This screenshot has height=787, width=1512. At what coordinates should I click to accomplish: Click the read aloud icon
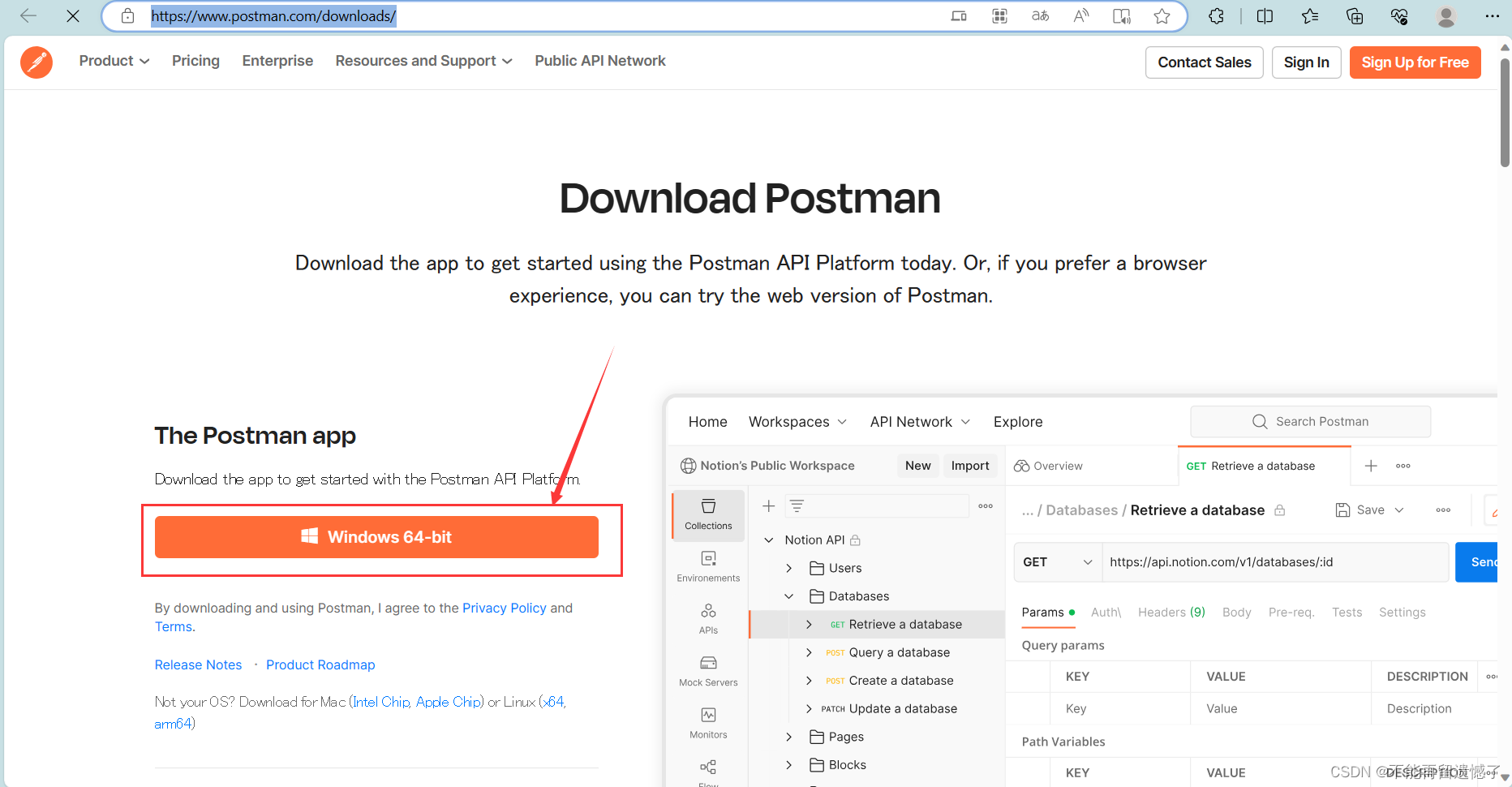(x=1080, y=15)
